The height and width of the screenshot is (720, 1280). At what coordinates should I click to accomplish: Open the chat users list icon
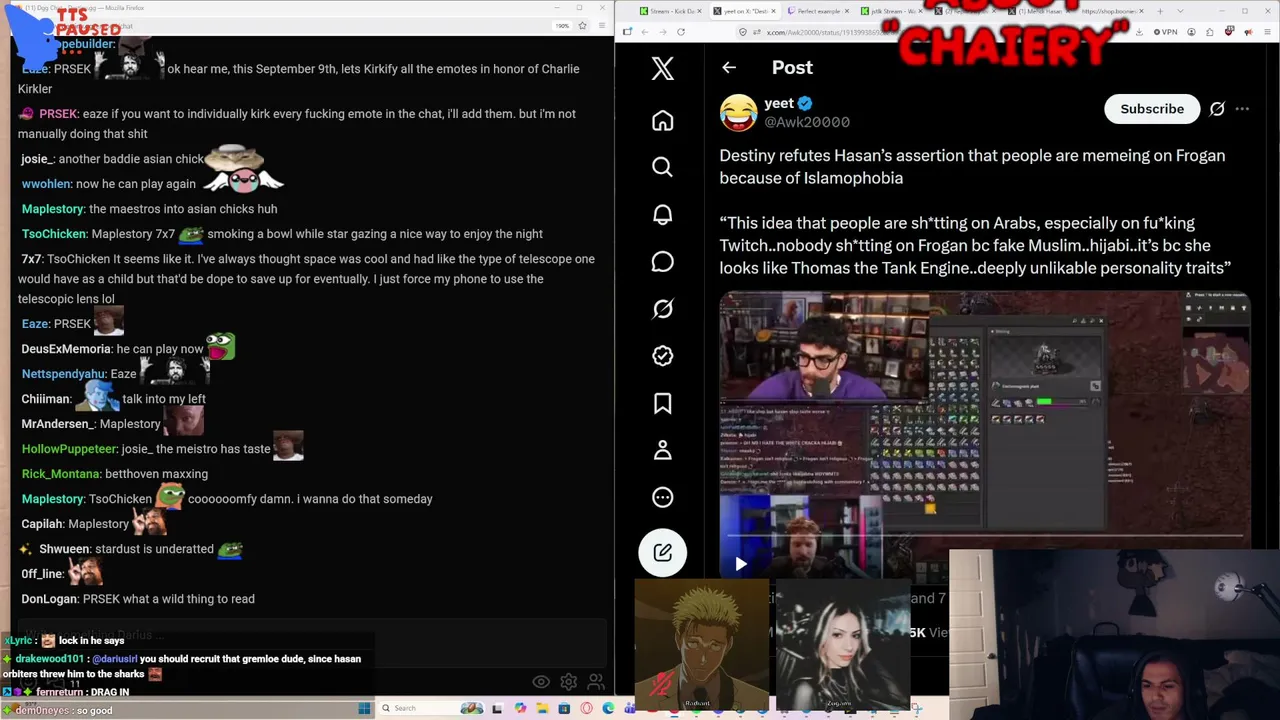pos(595,682)
